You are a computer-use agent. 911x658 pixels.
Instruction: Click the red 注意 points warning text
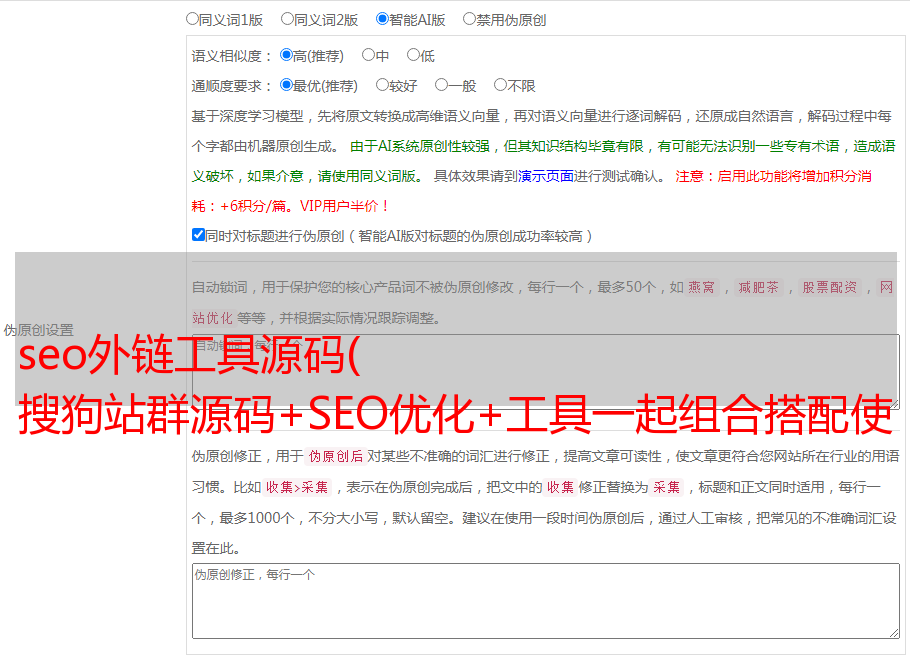point(532,191)
